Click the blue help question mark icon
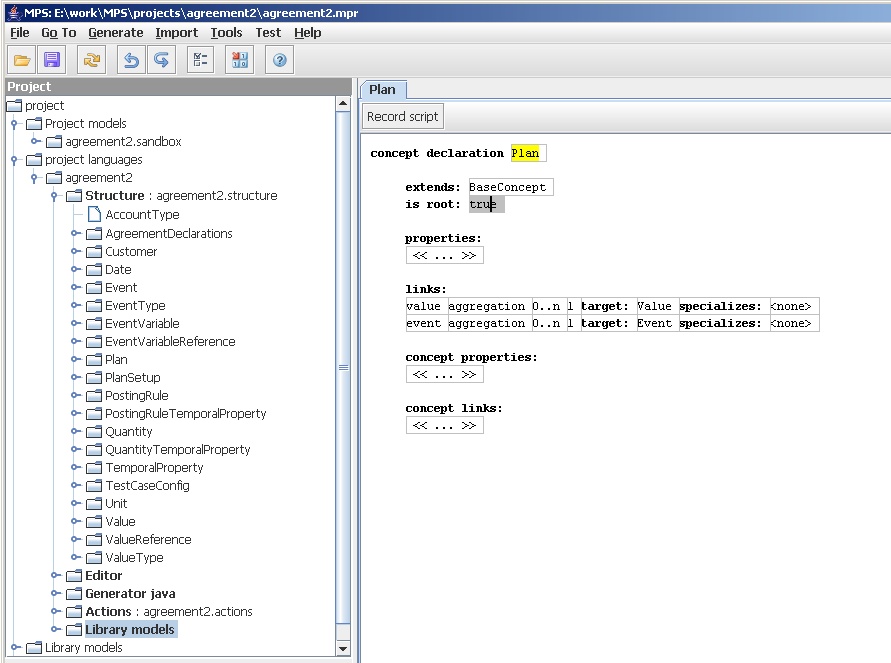Screen dimensions: 891x663 [x=279, y=61]
